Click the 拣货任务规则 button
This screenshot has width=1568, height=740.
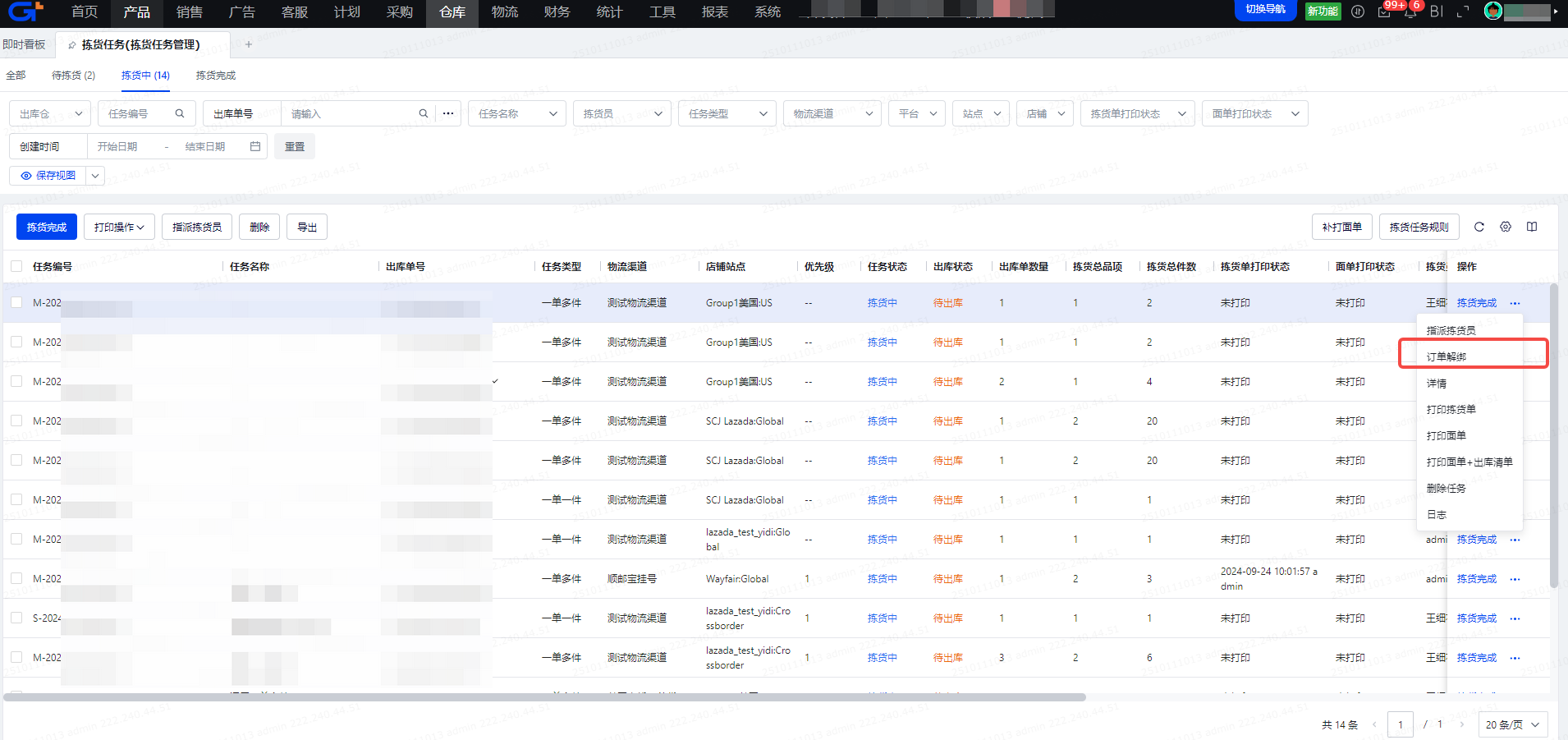(1418, 227)
